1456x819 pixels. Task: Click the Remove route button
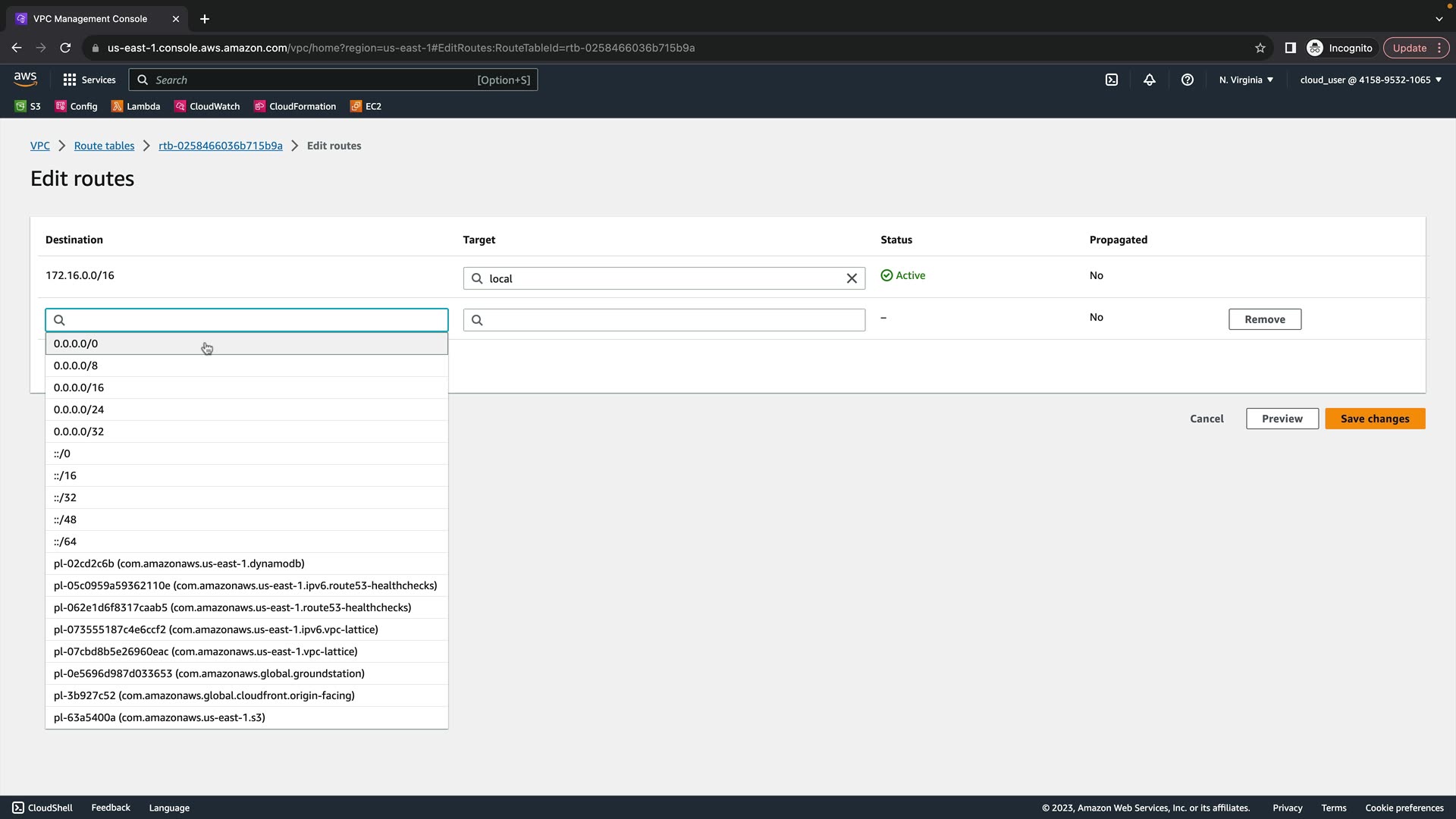point(1264,319)
